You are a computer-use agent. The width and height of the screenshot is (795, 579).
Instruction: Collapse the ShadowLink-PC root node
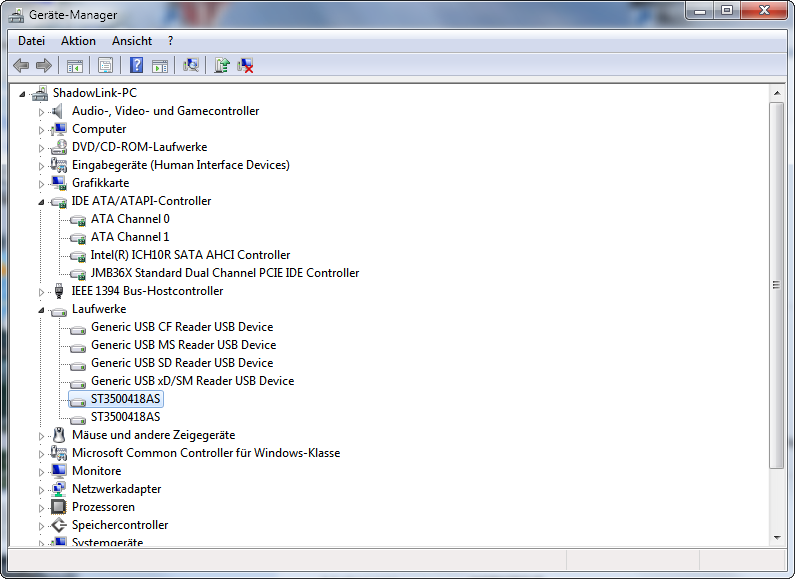tap(22, 94)
